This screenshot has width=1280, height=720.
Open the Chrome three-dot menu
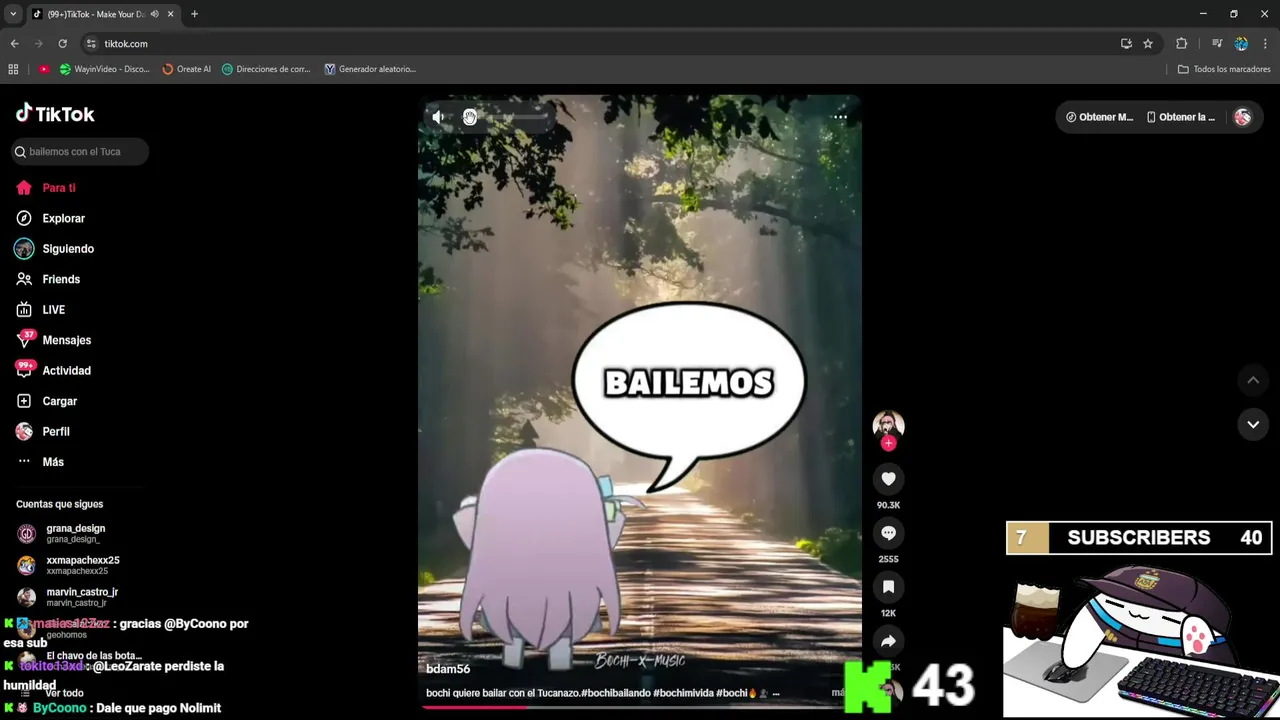point(1265,44)
